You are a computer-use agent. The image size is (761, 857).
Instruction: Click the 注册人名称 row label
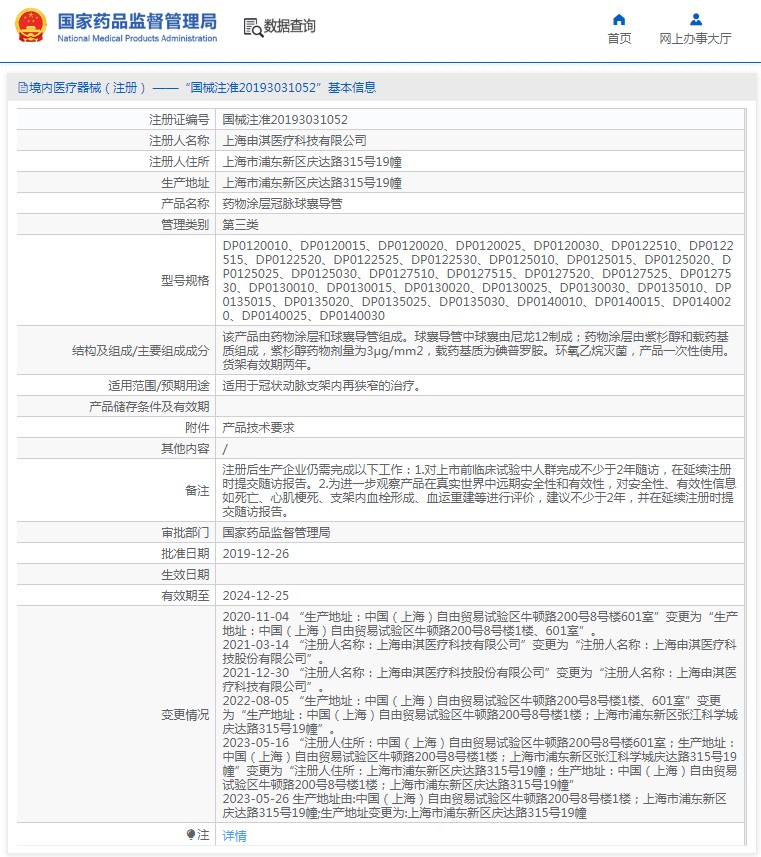tap(179, 140)
